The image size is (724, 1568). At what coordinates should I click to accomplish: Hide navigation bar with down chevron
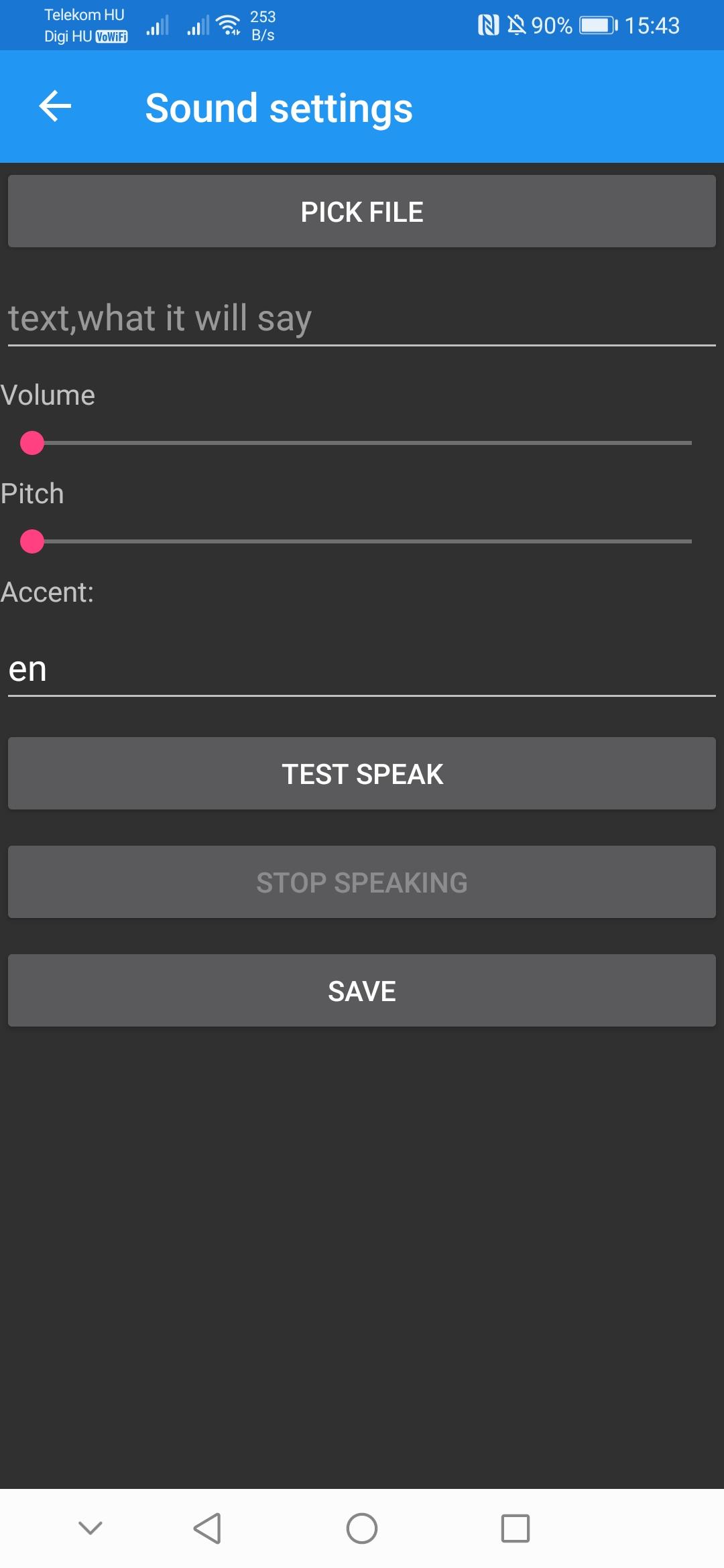90,1528
